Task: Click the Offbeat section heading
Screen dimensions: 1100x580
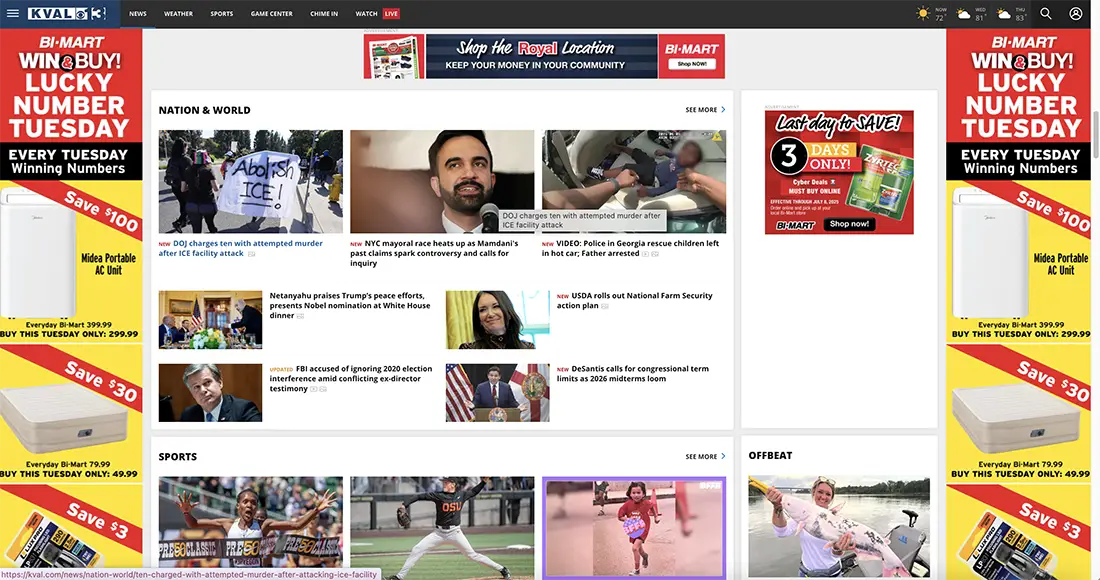Action: 770,456
